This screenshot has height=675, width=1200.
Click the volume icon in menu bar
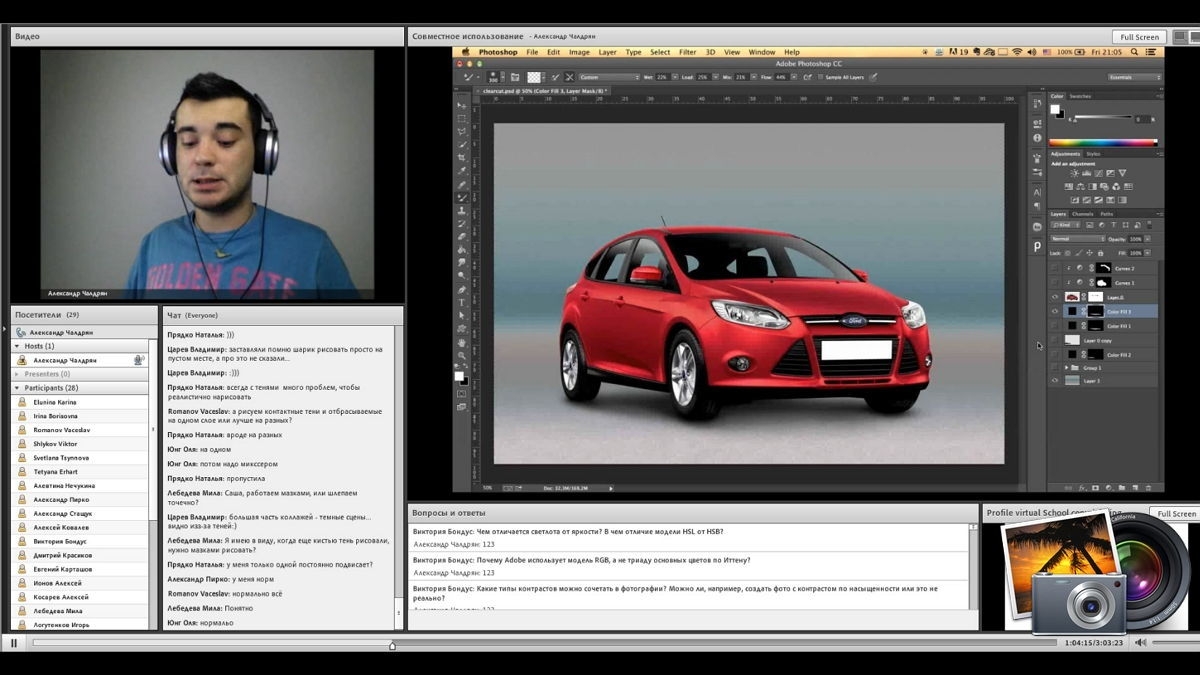click(x=1031, y=52)
